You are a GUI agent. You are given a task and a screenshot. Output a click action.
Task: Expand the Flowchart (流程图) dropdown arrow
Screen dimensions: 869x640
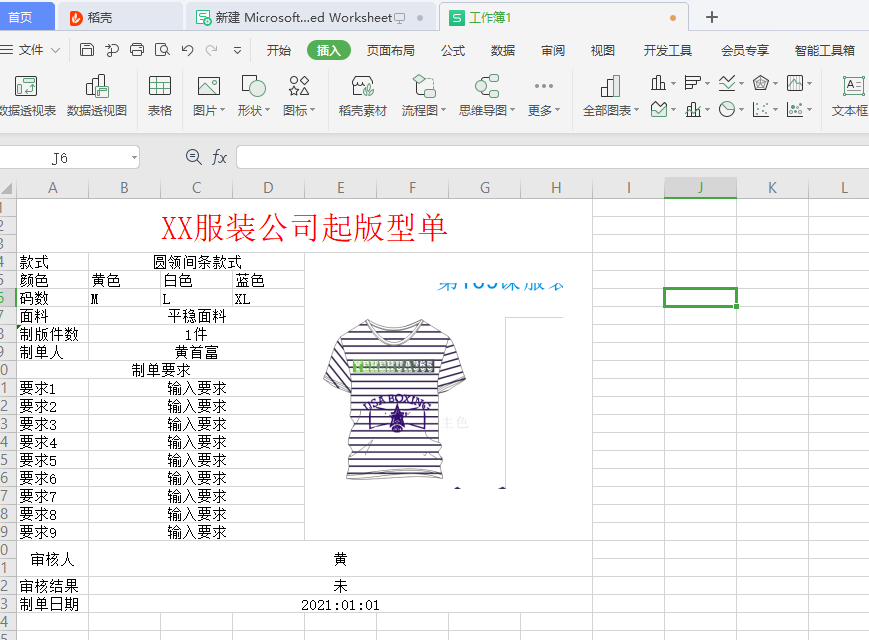(x=443, y=110)
